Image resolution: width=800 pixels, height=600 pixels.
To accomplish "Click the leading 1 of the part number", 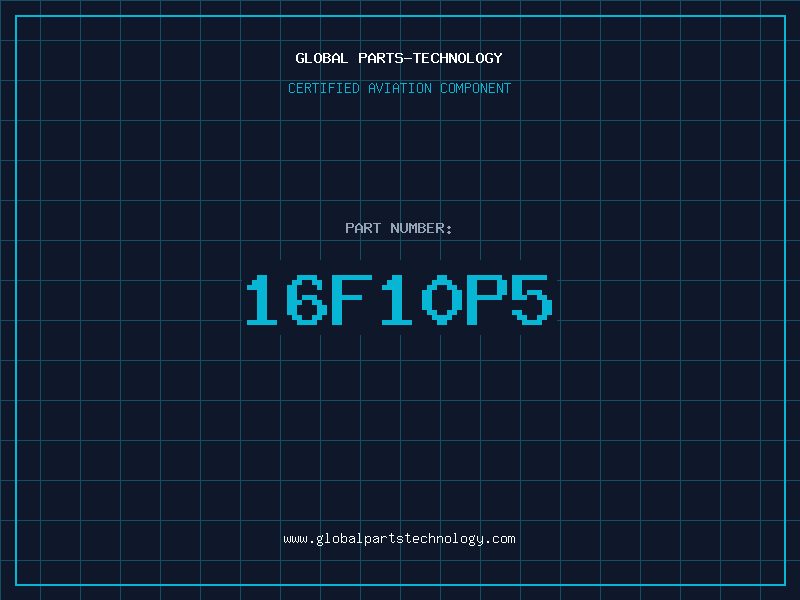I will (264, 300).
